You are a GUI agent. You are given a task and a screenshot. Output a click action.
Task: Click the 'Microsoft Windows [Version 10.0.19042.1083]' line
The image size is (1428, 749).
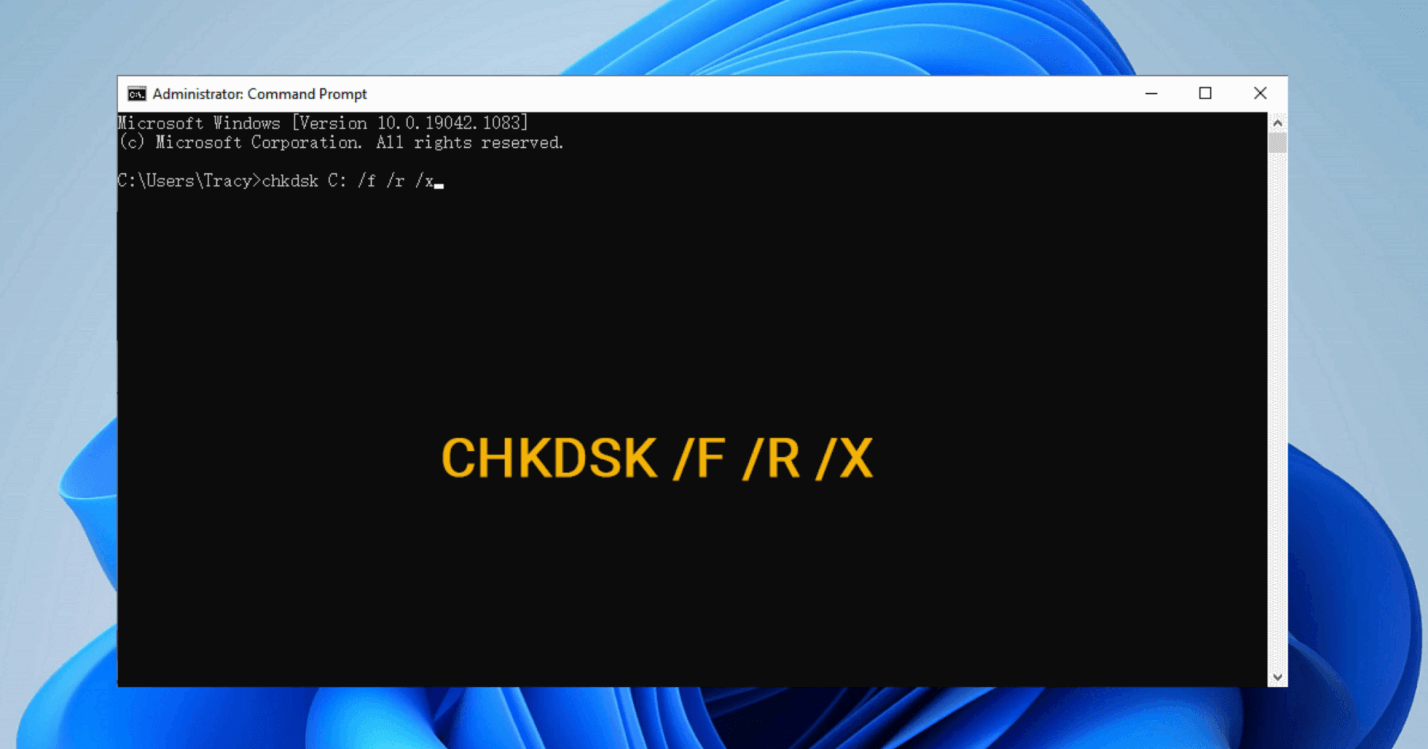323,123
